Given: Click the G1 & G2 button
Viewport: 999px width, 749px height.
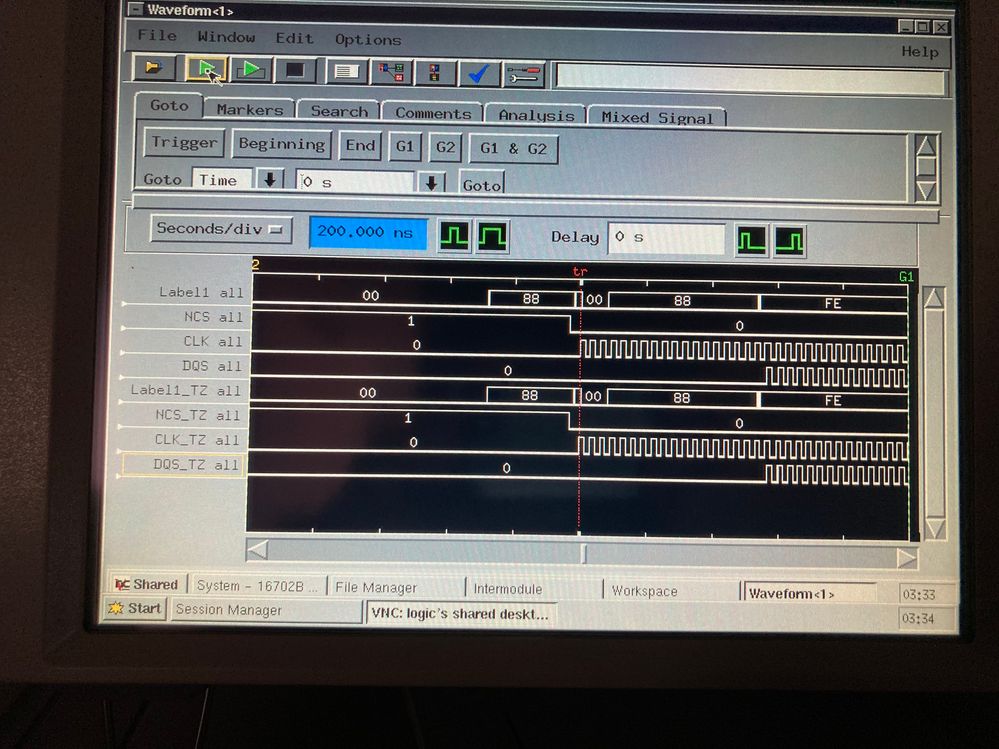Looking at the screenshot, I should tap(514, 149).
